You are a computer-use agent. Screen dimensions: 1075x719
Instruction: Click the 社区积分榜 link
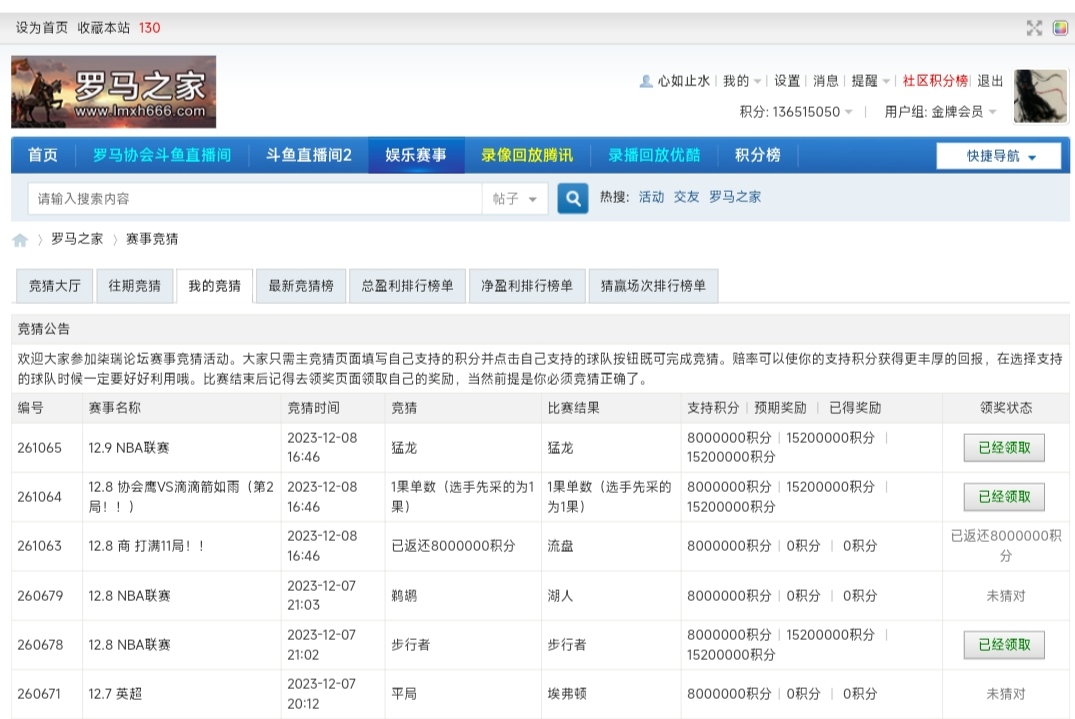point(935,81)
